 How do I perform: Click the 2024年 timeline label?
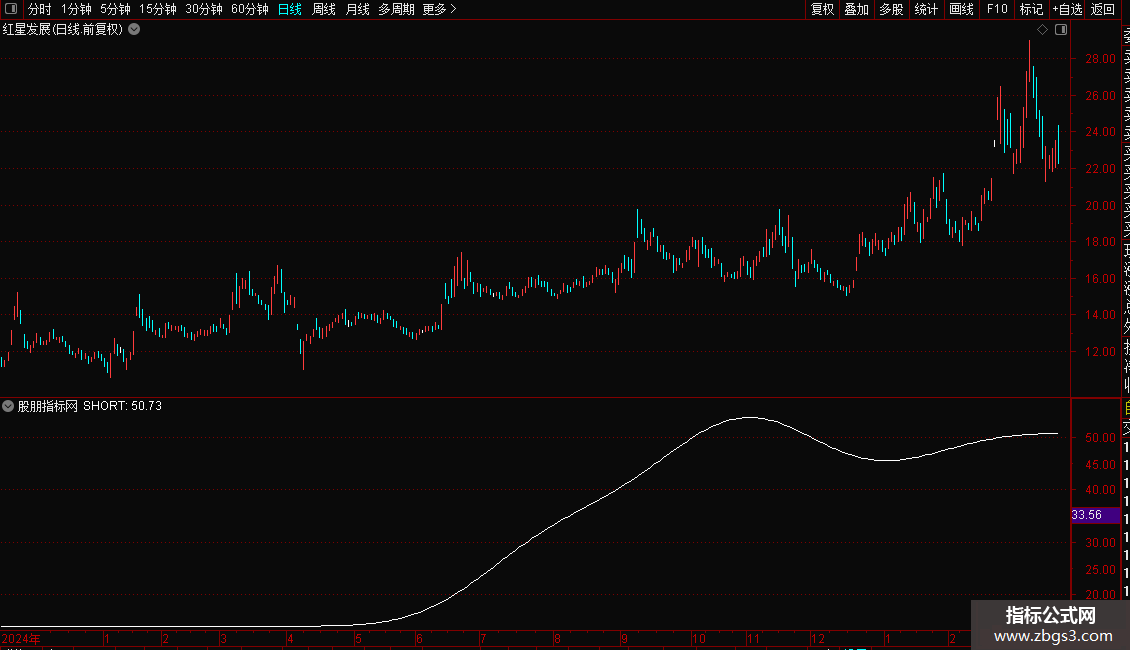pos(21,639)
